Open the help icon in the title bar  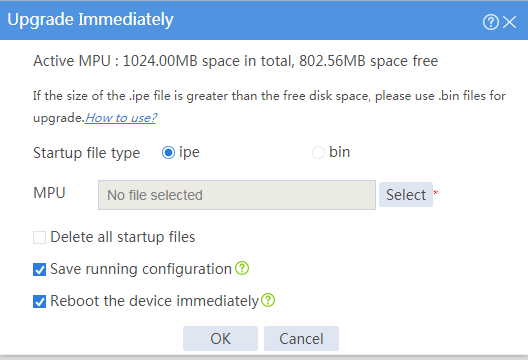491,22
